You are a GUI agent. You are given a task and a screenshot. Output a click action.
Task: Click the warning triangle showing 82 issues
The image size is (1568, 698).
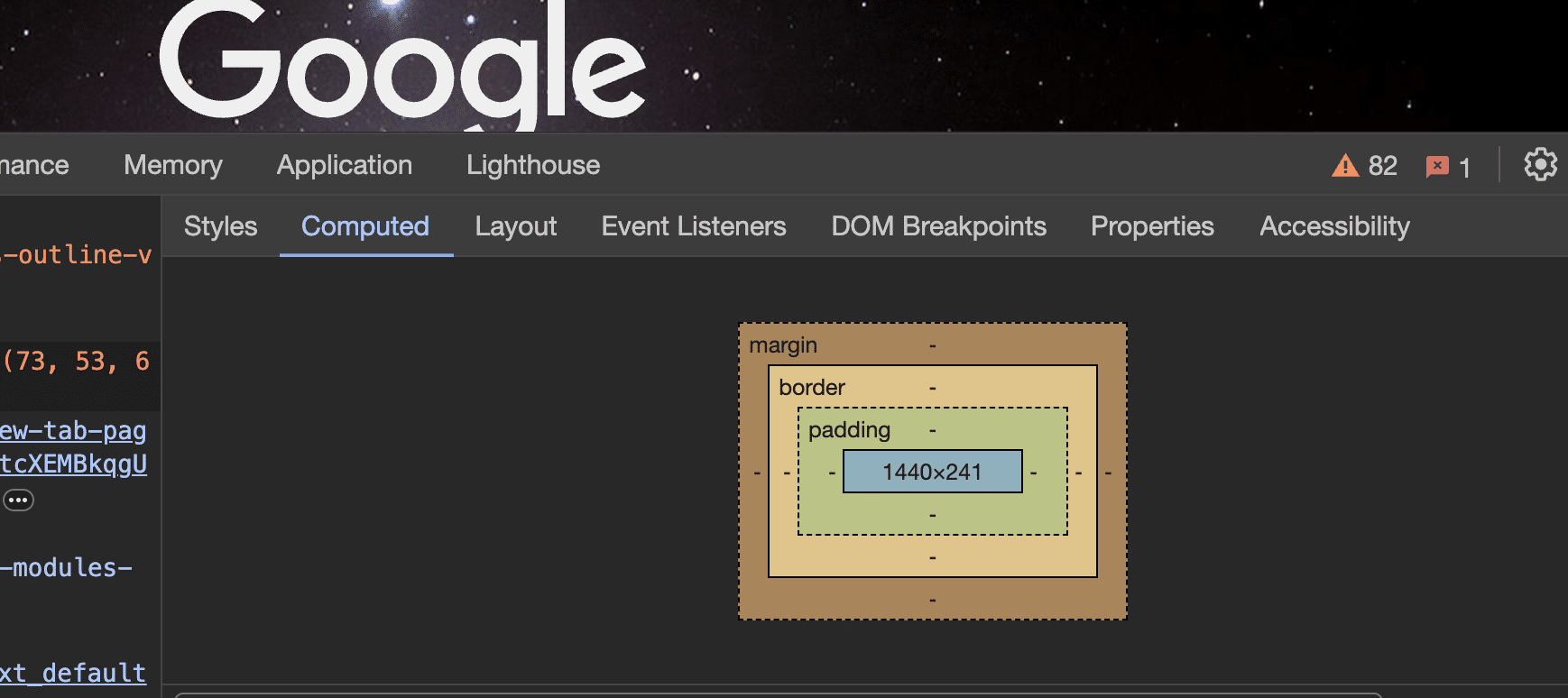point(1364,166)
